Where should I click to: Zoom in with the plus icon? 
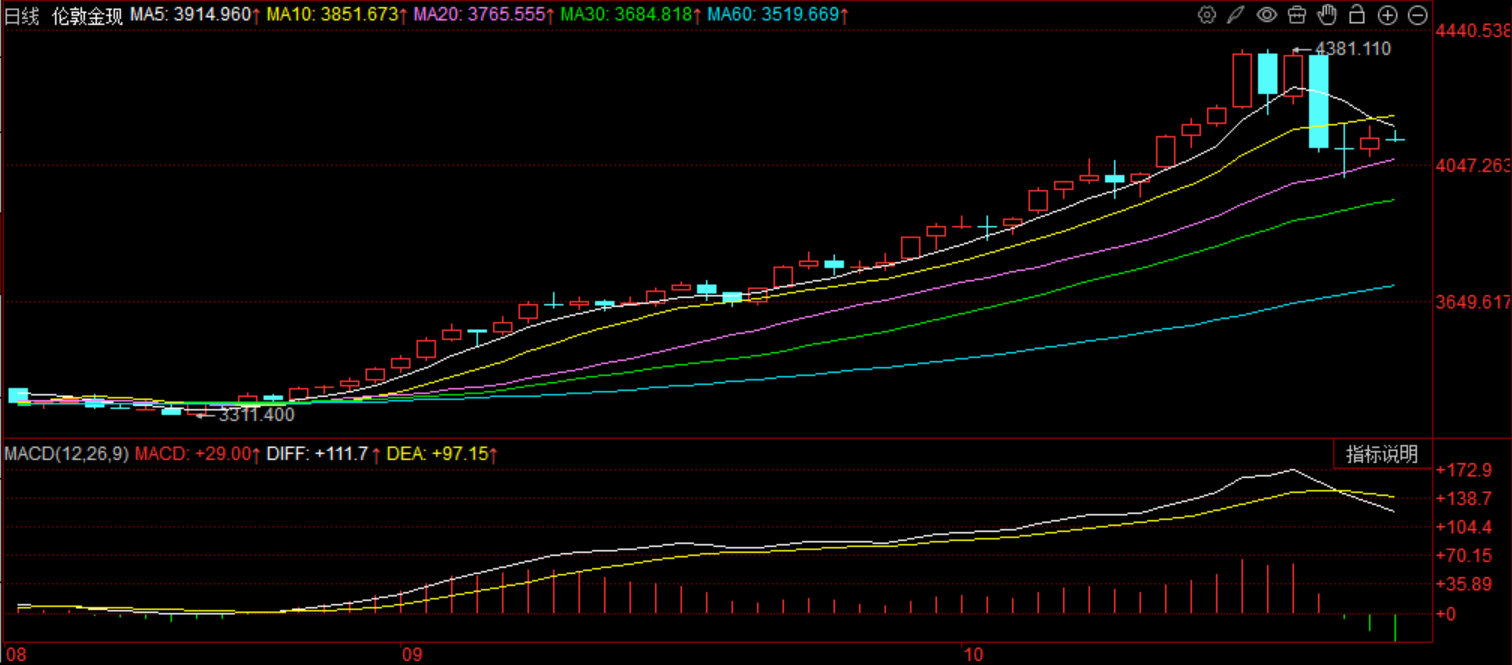(1387, 15)
